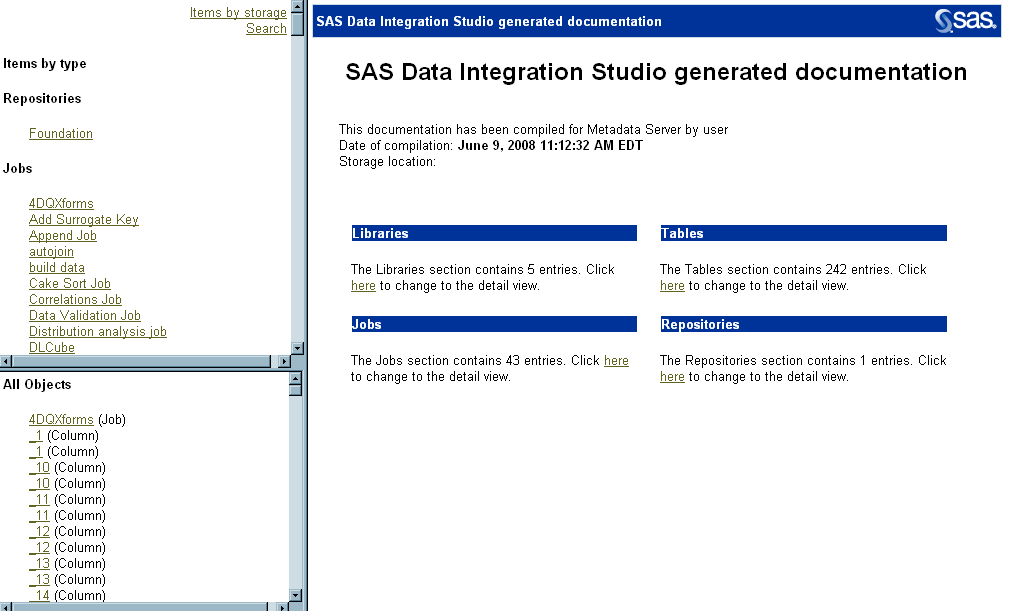Open the Correlations Job link
The image size is (1015, 611).
[75, 300]
